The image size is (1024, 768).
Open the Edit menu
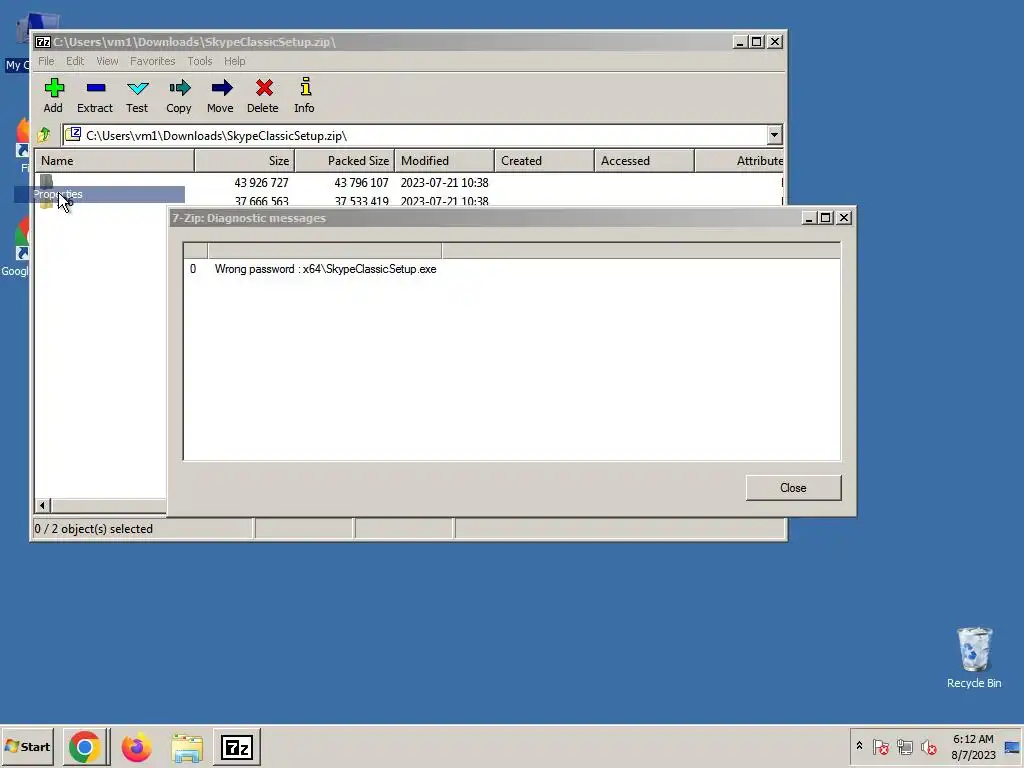(x=75, y=61)
